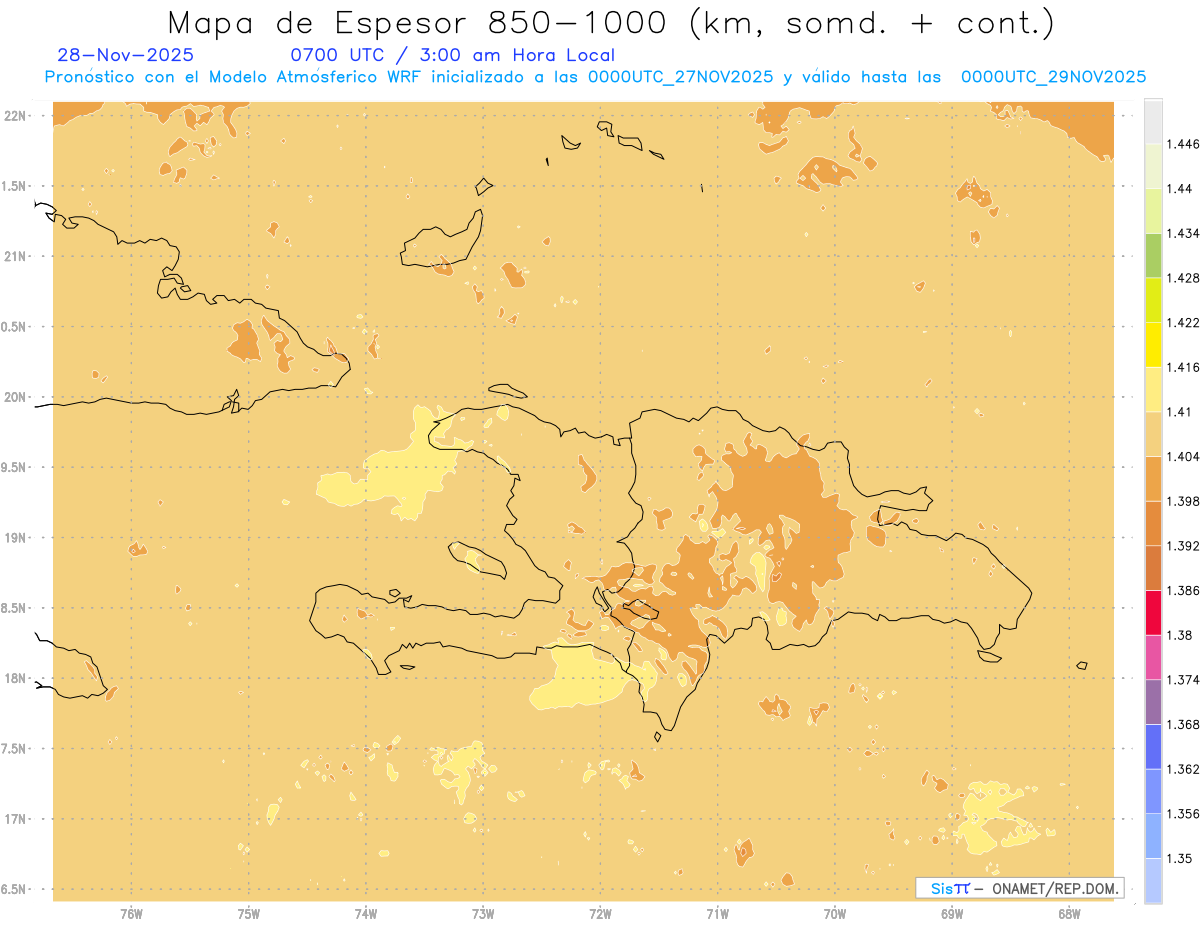Click the '75W' longitude label
Screen dimensions: 1200x927
pyautogui.click(x=249, y=914)
